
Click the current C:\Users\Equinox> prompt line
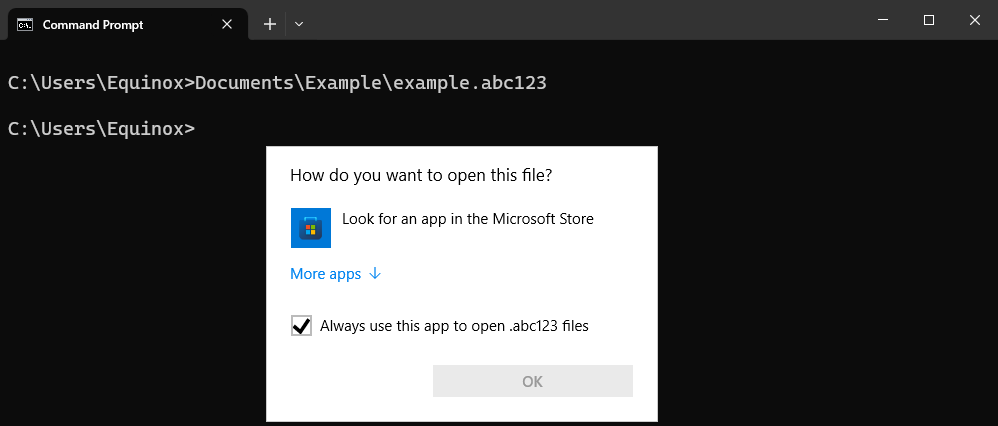101,129
